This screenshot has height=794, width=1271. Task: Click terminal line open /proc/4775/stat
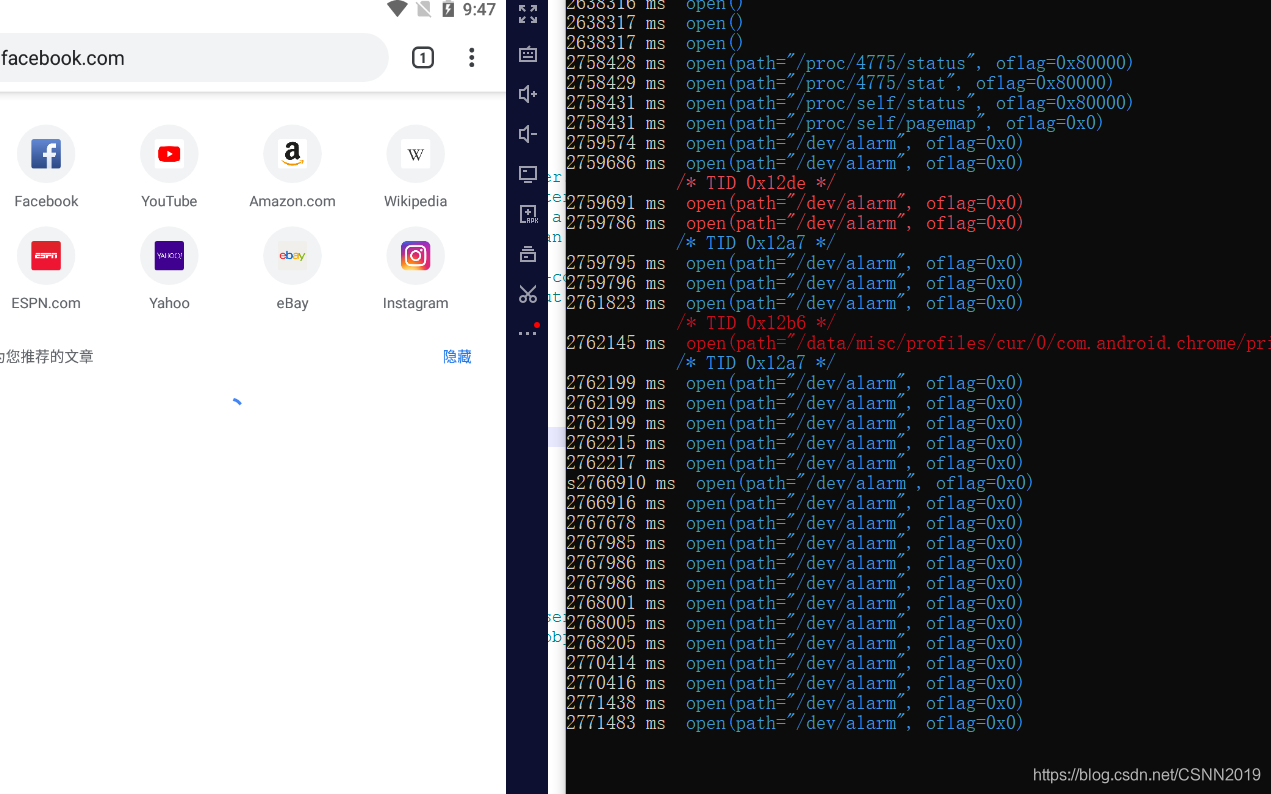coord(840,83)
